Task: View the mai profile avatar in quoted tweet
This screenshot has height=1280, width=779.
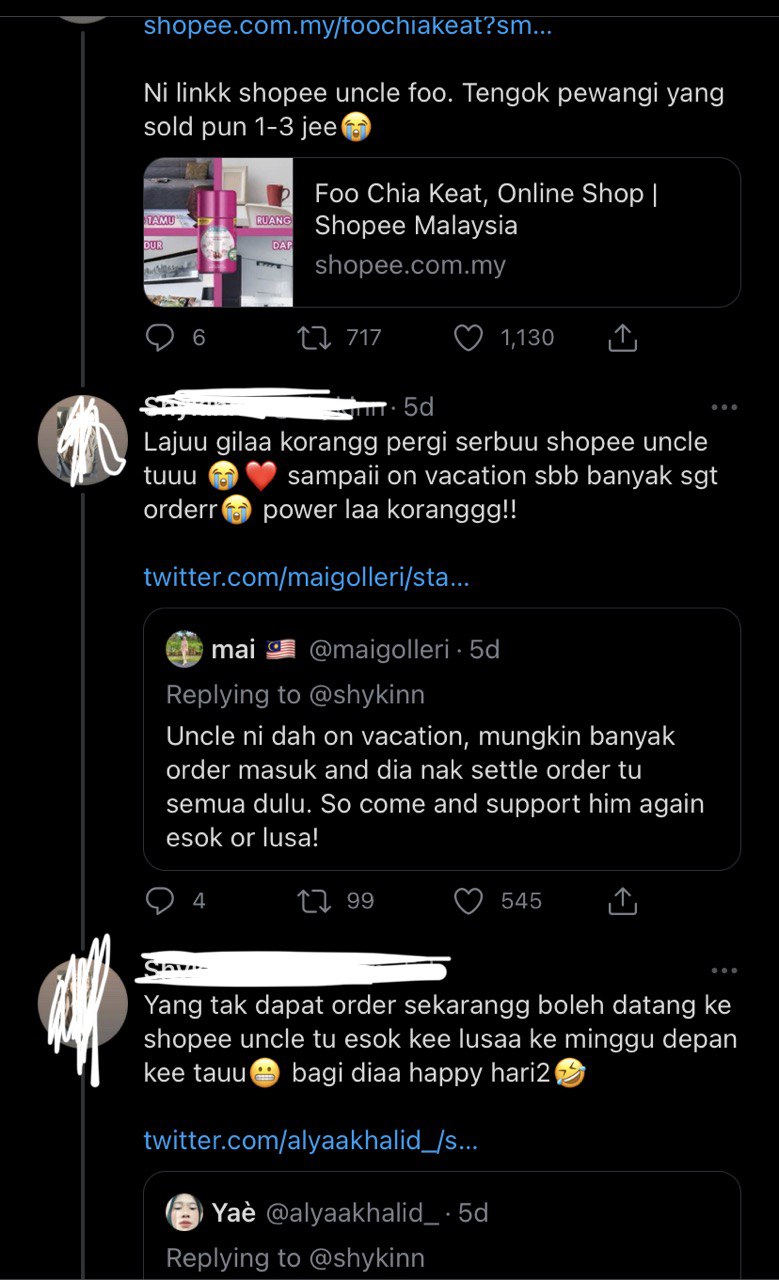Action: point(185,650)
